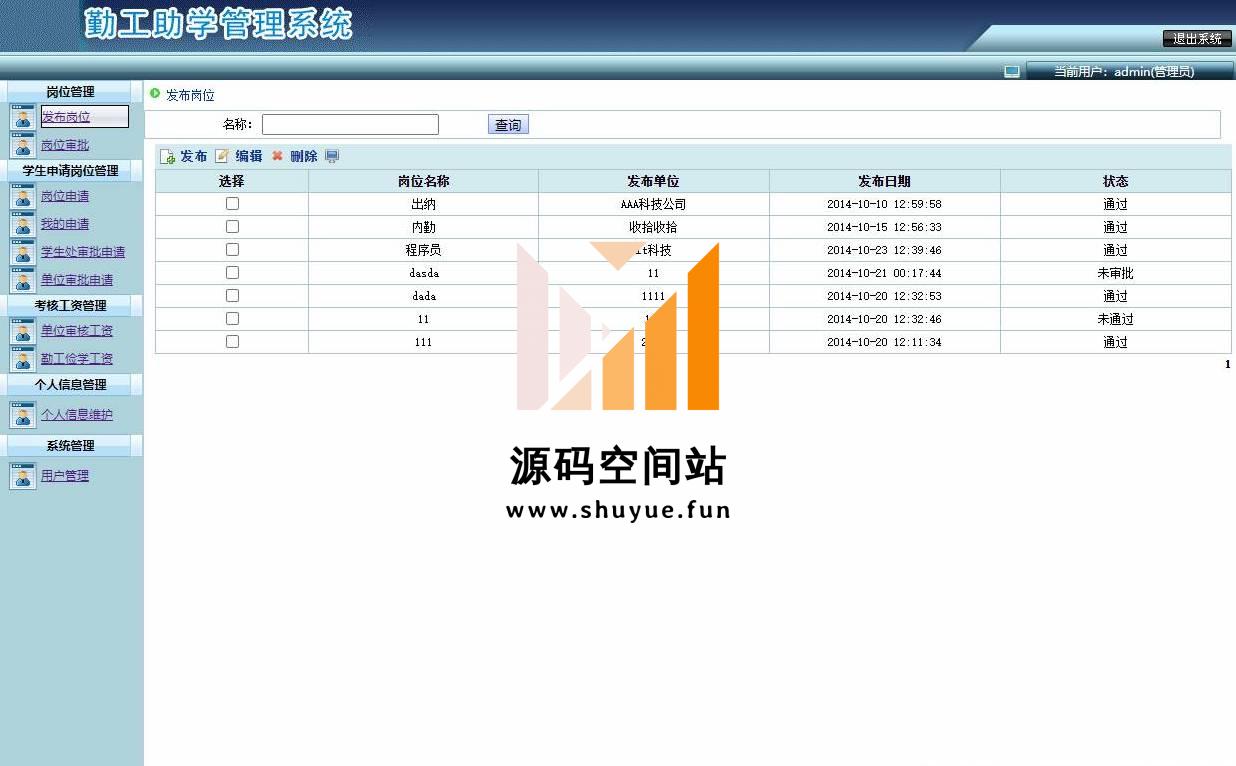Screen dimensions: 1236x766
Task: Click the icon beside 我的申请 in sidebar
Action: [23, 224]
